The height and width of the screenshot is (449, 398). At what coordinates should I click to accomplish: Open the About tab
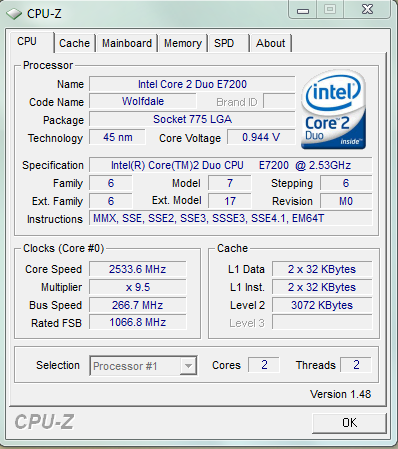click(271, 43)
